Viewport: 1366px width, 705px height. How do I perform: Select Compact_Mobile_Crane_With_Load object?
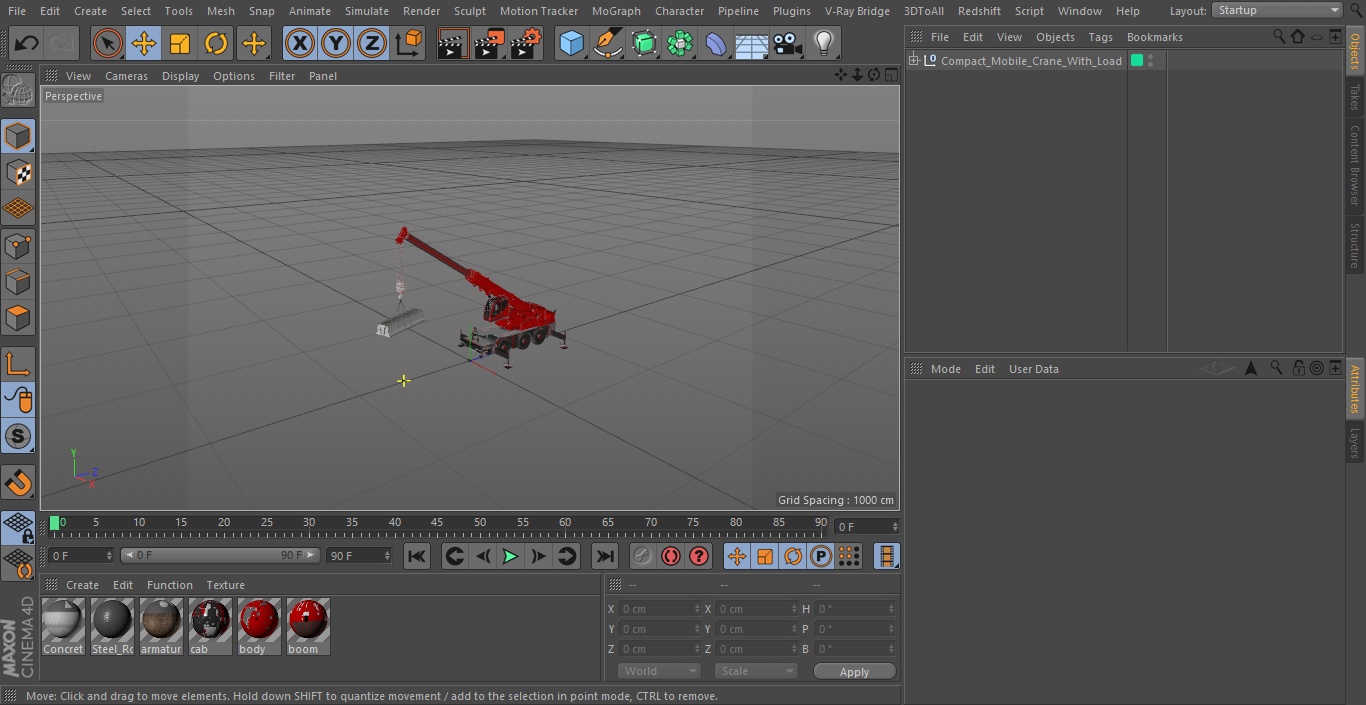click(1031, 61)
